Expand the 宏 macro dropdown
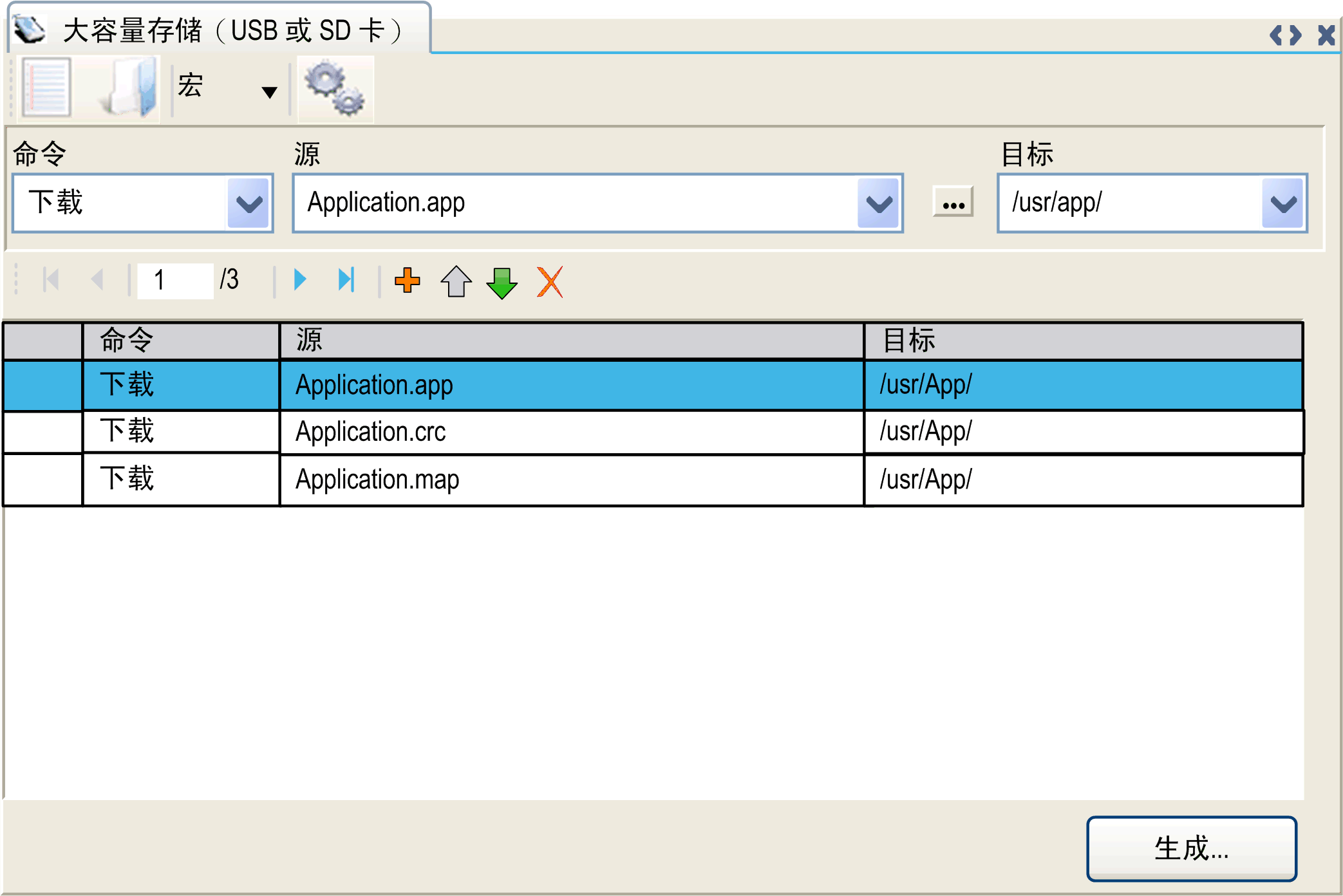Image resolution: width=1343 pixels, height=896 pixels. 270,92
